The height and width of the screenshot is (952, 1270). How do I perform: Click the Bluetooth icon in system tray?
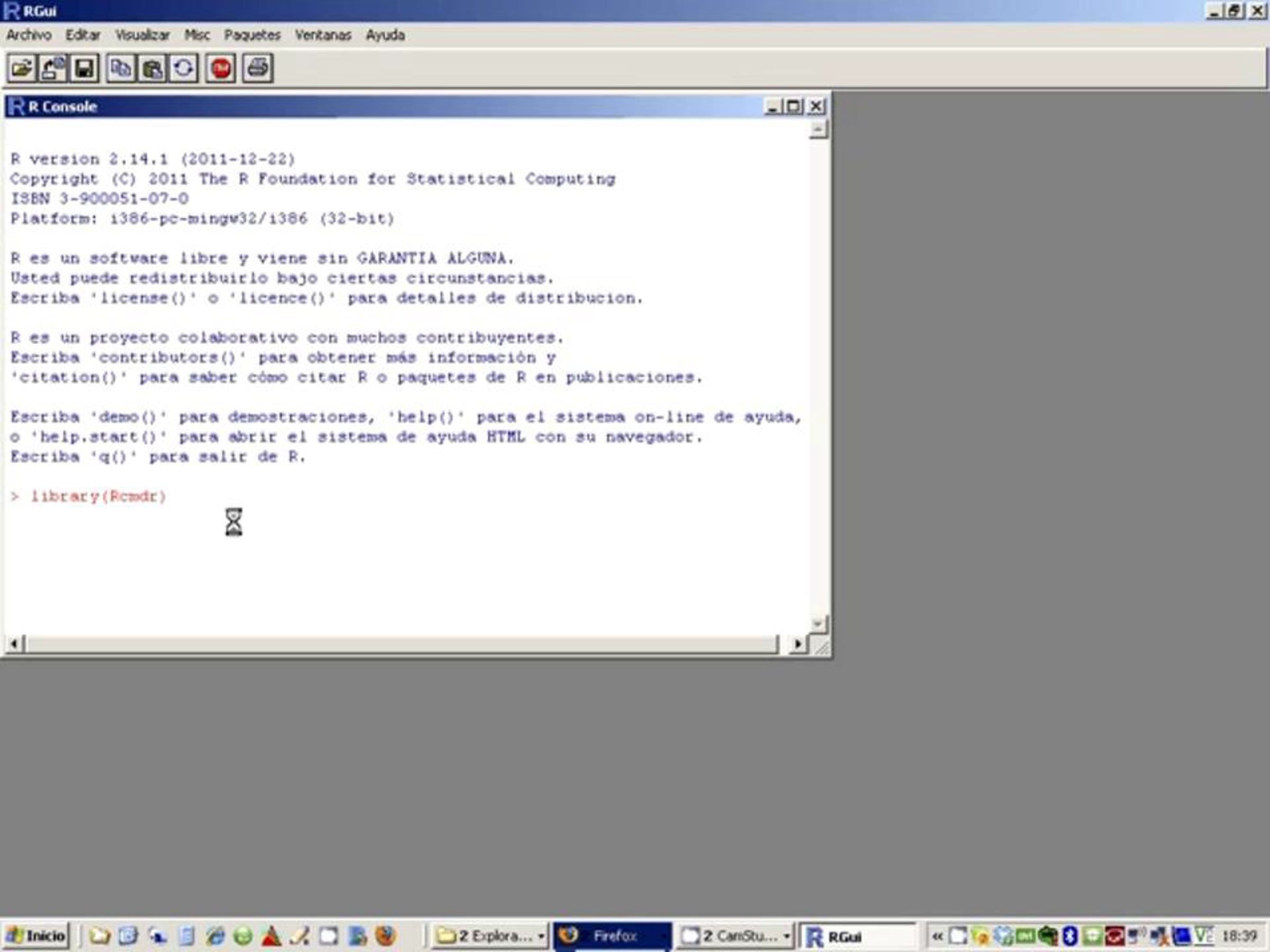tap(1069, 936)
